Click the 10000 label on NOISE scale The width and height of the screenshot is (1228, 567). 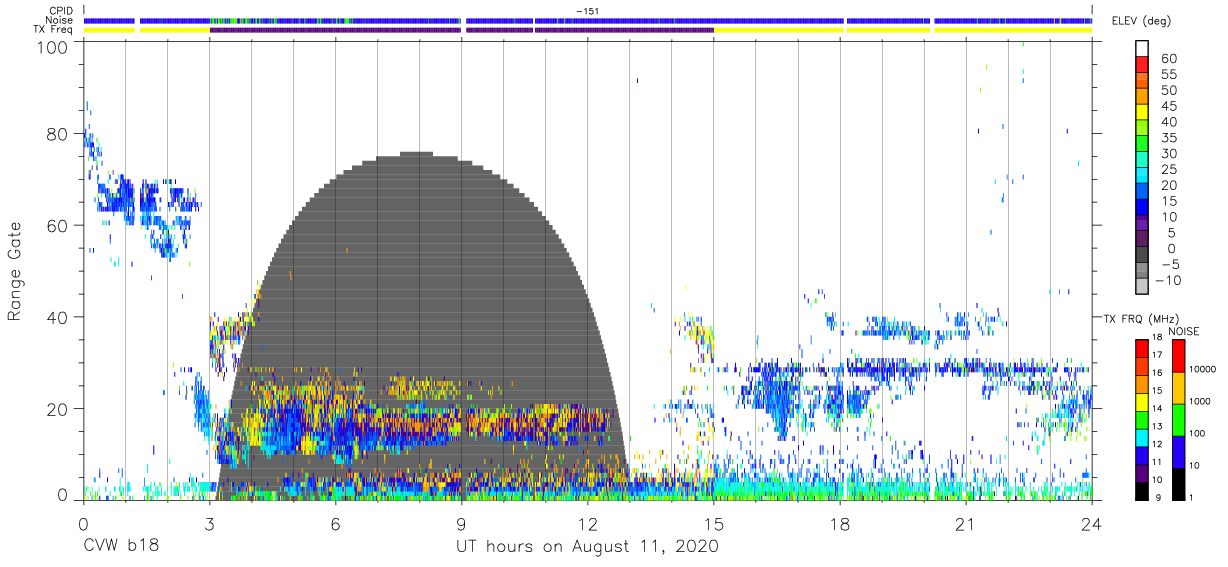click(x=1203, y=370)
